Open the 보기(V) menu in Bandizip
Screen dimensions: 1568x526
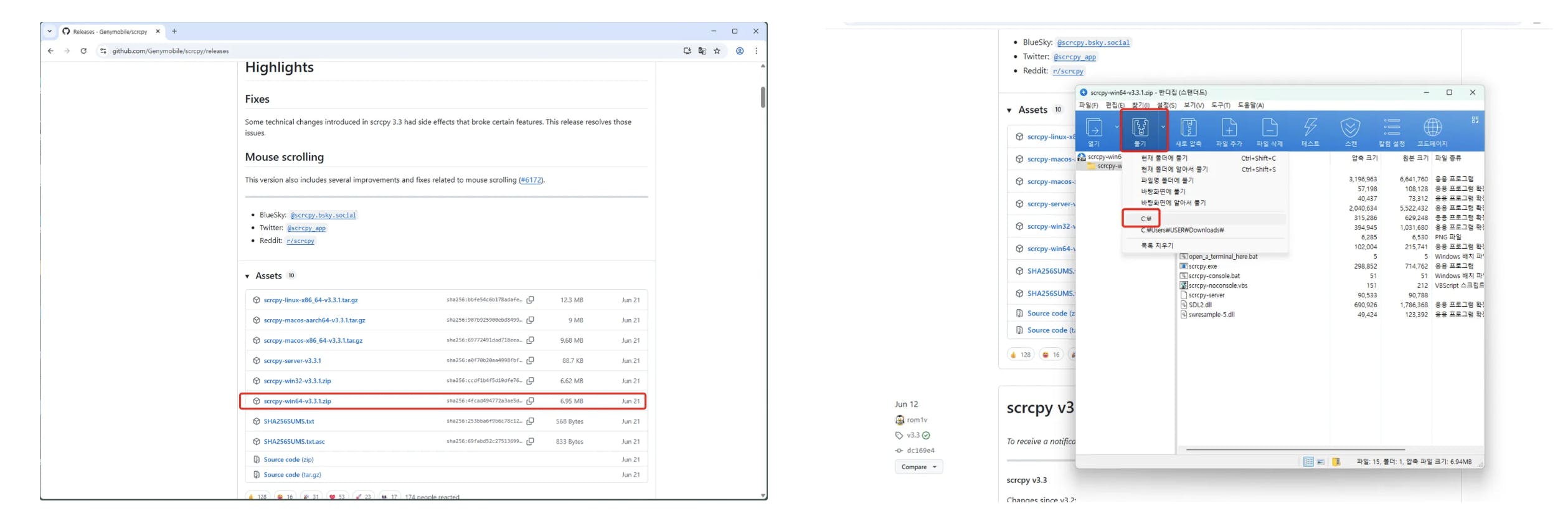1194,105
